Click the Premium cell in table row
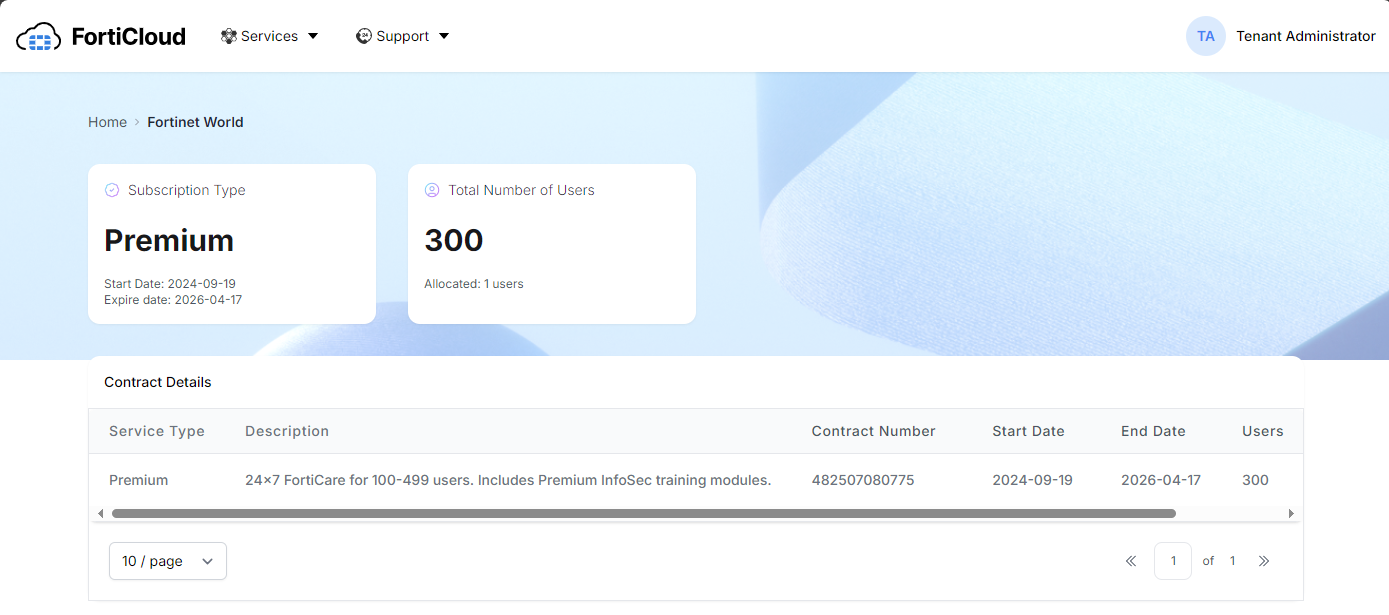1389x615 pixels. coord(139,480)
